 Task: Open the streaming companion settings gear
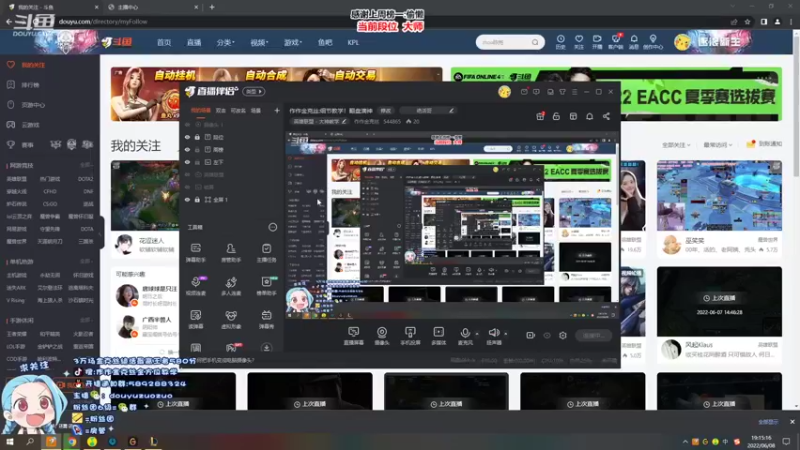563,335
